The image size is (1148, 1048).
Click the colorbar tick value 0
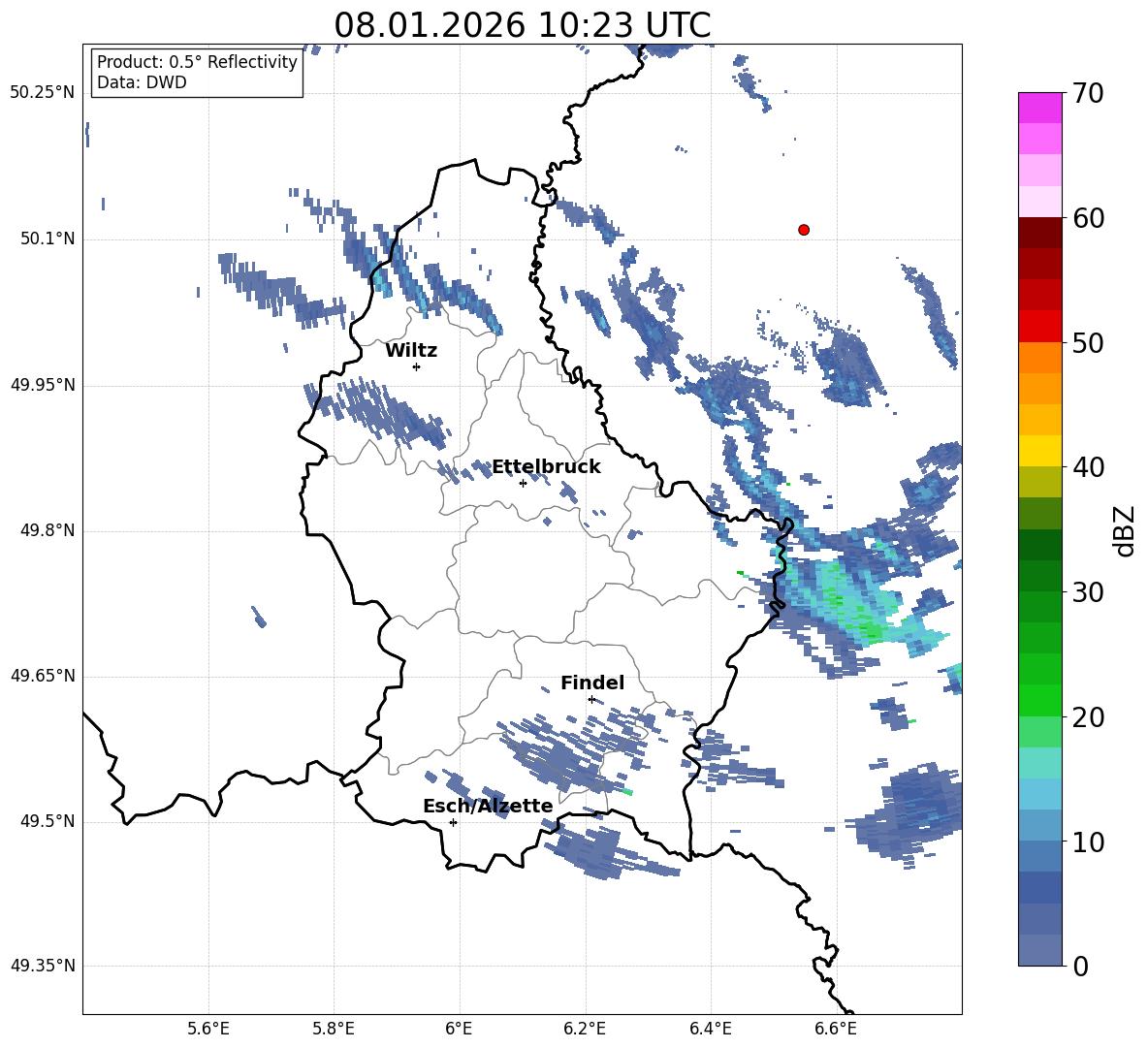[x=1080, y=967]
